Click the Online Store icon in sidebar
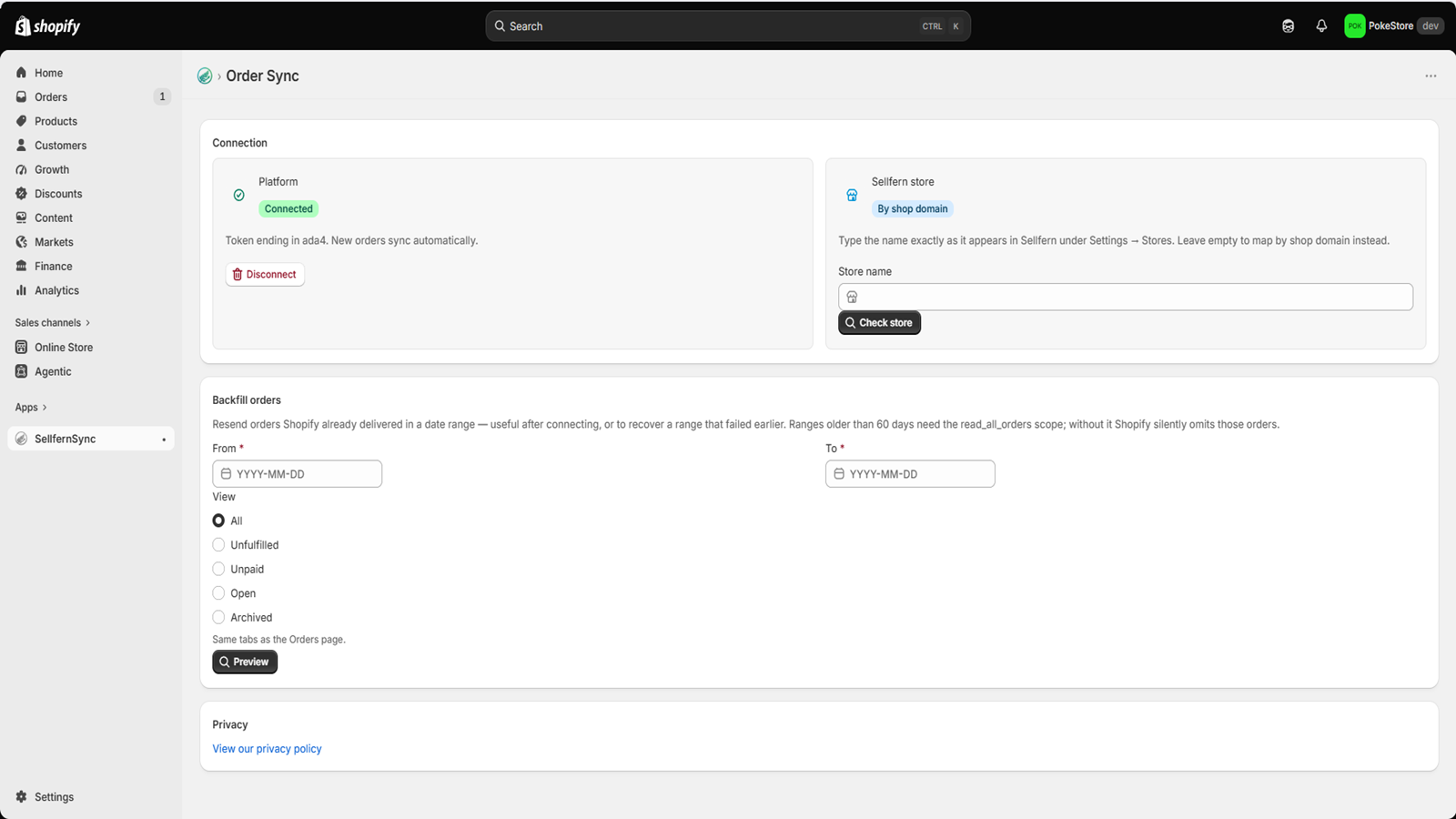This screenshot has height=819, width=1456. [x=22, y=348]
